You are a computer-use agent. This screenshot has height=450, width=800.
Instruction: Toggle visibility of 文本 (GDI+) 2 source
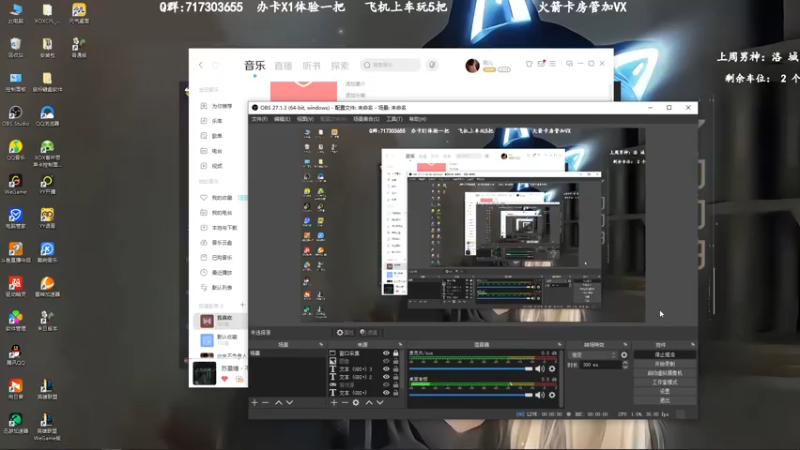point(386,377)
